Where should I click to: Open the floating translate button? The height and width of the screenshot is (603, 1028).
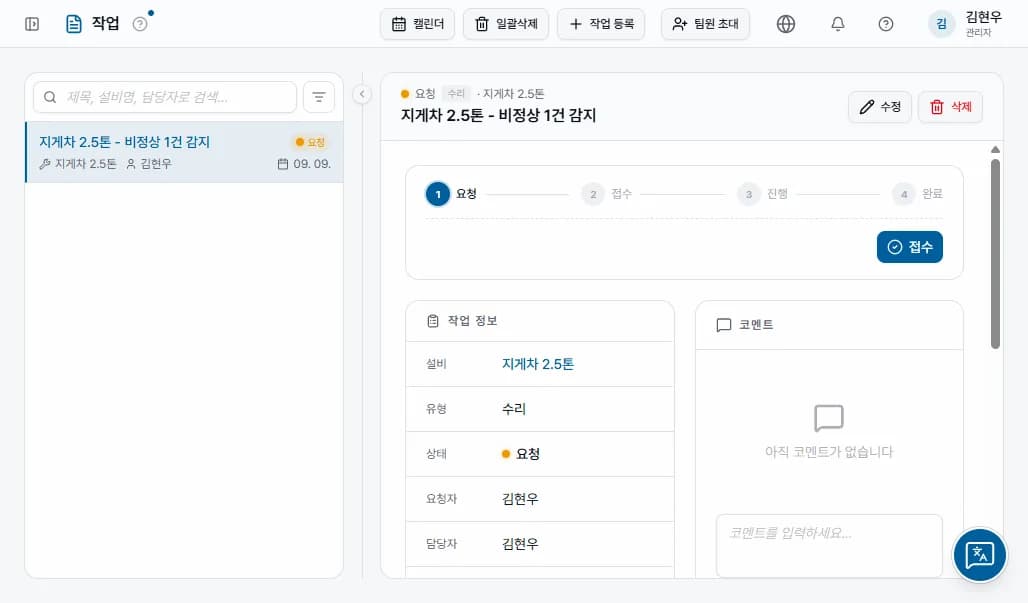pyautogui.click(x=979, y=555)
